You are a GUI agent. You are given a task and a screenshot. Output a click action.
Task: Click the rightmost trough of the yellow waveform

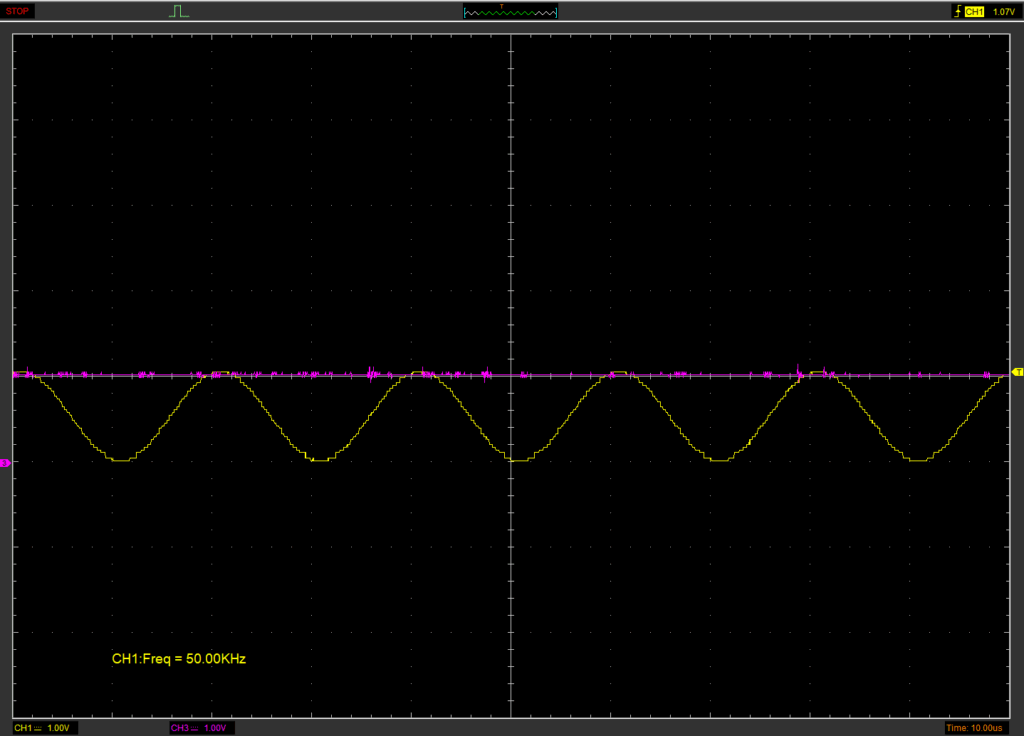tap(919, 459)
